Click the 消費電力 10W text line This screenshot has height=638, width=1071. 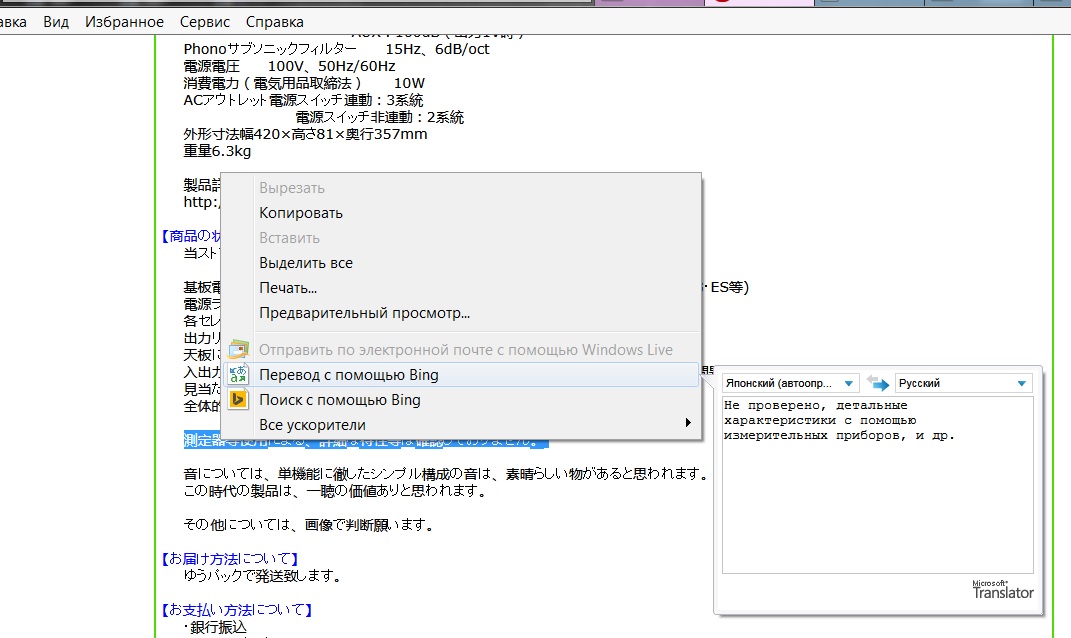pos(304,83)
